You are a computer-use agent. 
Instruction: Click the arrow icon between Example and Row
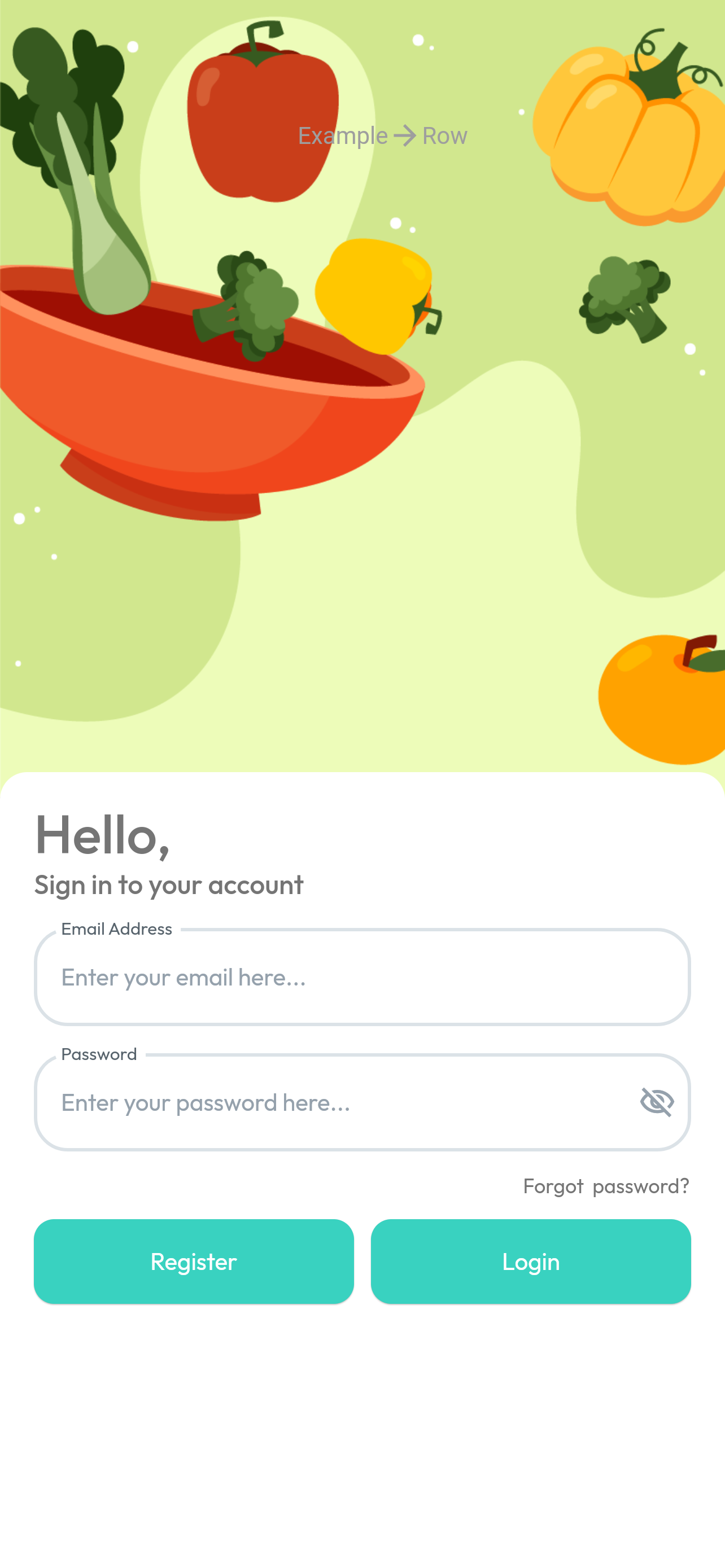[x=405, y=135]
